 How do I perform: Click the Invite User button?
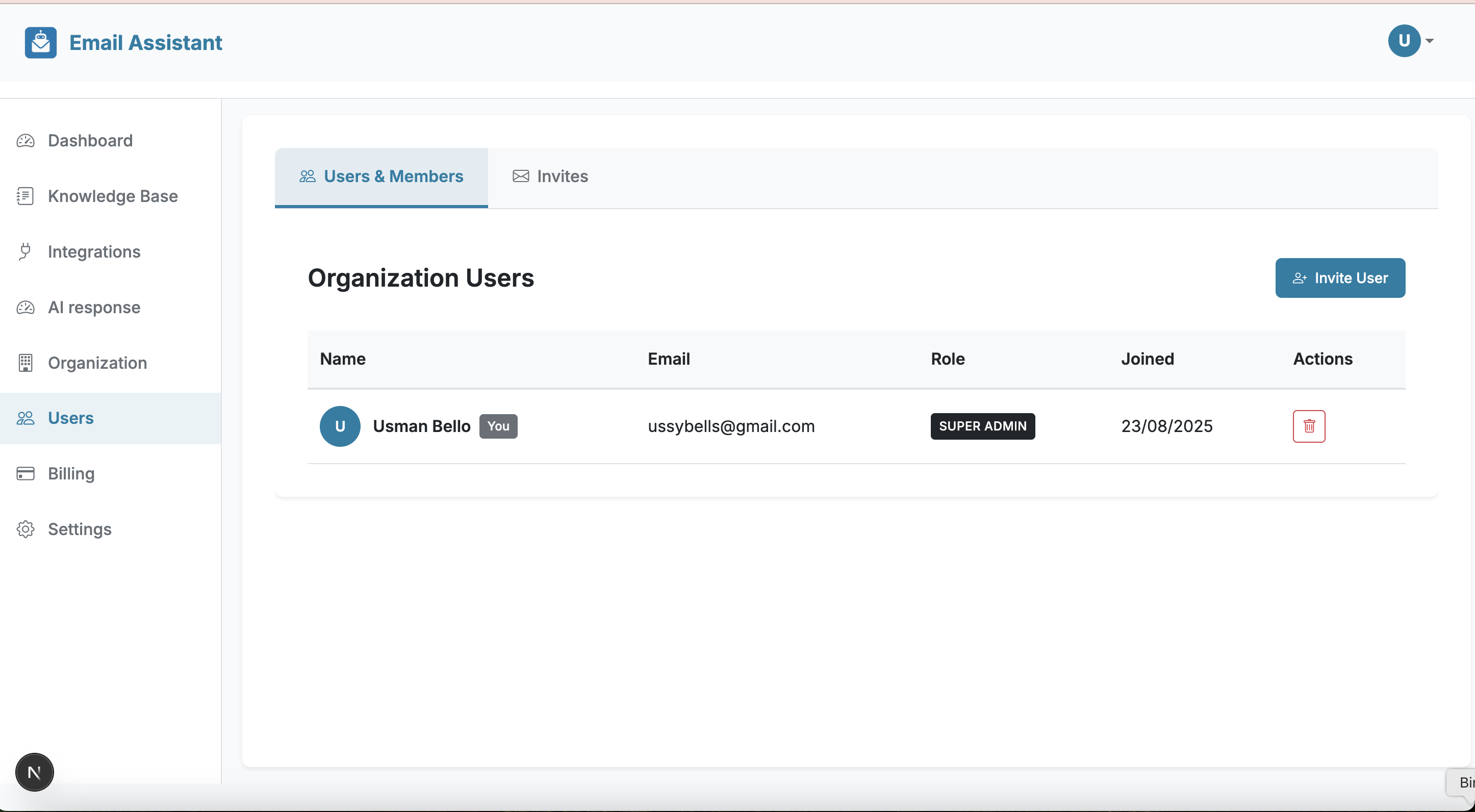pos(1340,278)
